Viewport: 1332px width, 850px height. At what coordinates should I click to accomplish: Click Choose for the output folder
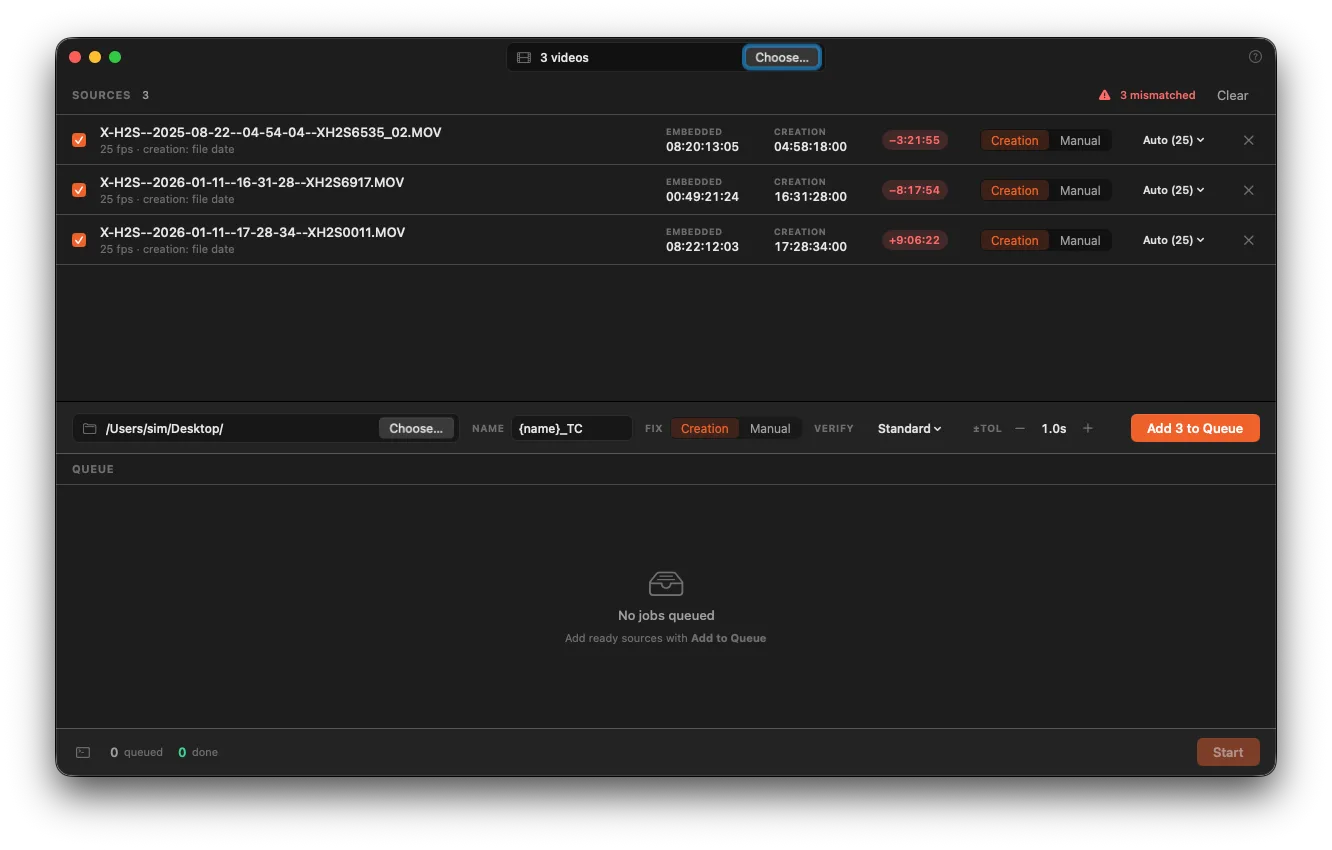(x=416, y=428)
